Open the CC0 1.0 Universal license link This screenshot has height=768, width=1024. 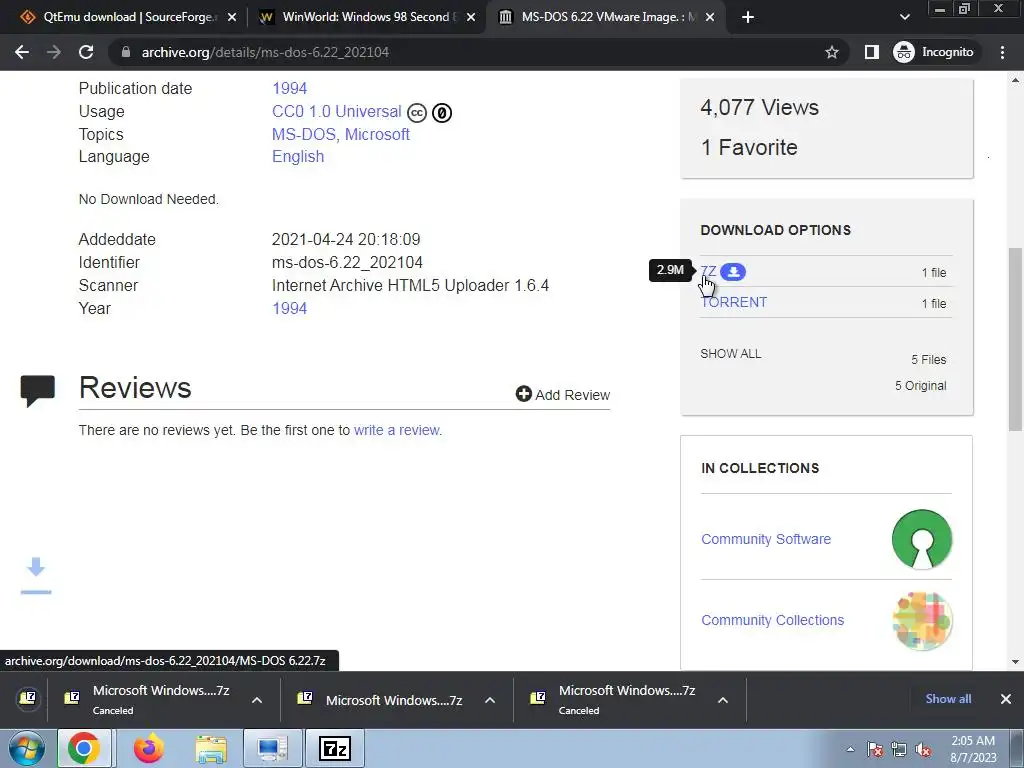(336, 112)
